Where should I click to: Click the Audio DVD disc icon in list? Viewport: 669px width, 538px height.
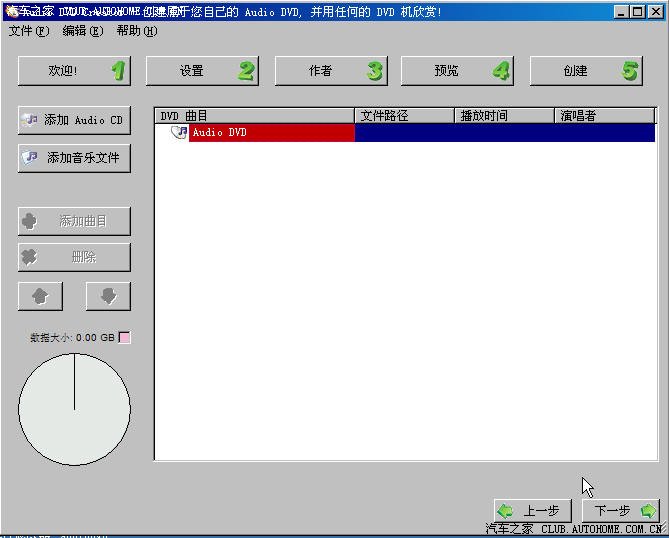(x=179, y=132)
